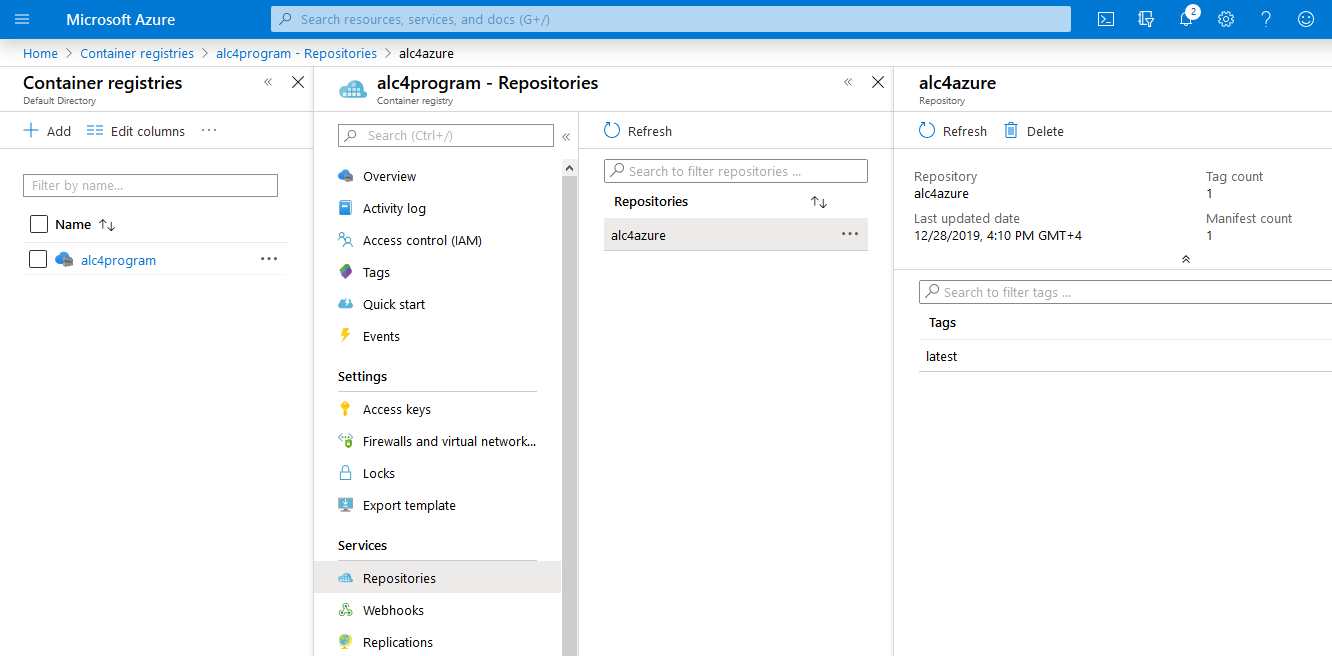Viewport: 1332px width, 656px height.
Task: Collapse the resource menu sidebar
Action: 566,136
